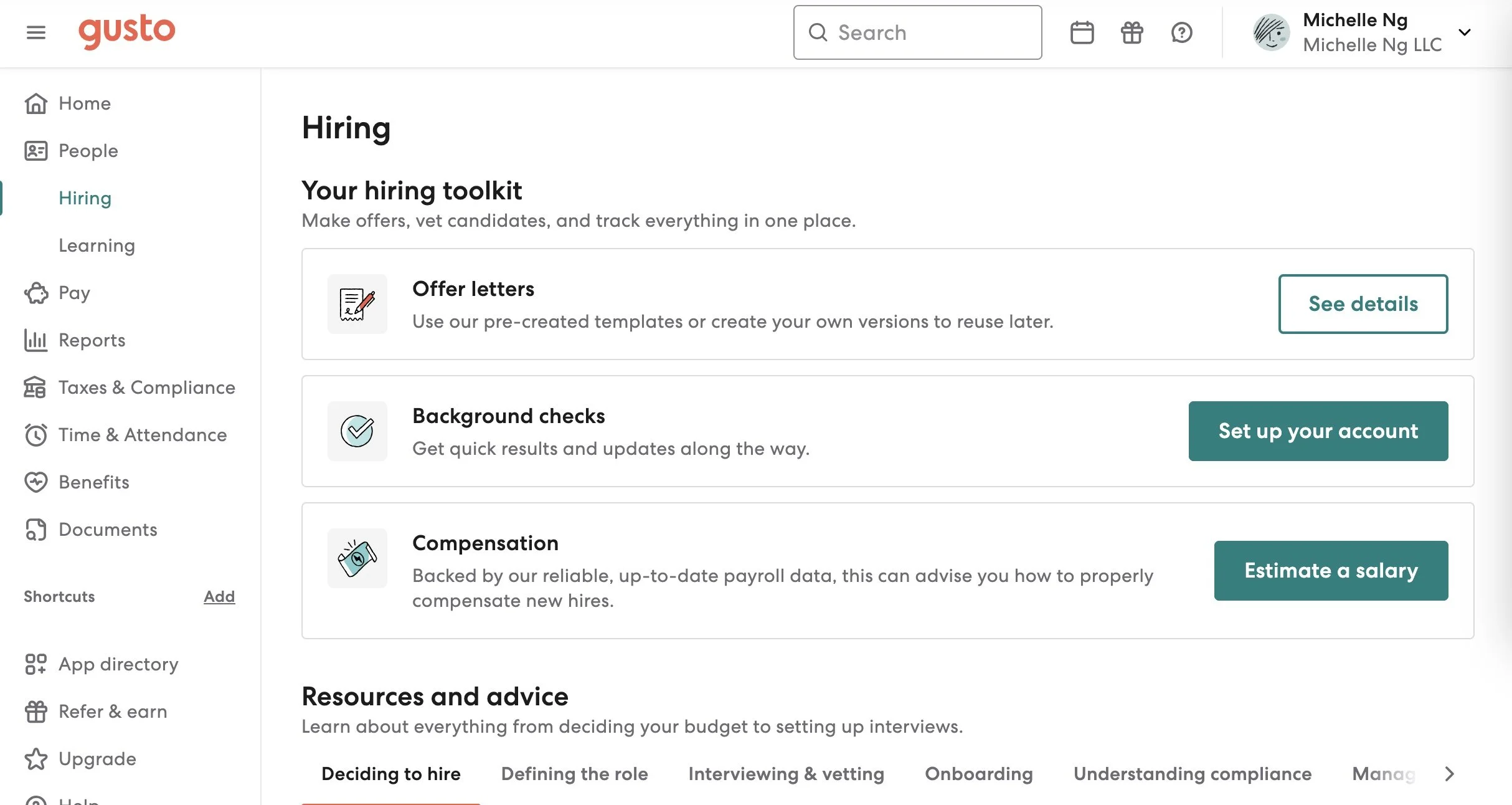Click the Compensation money icon
The height and width of the screenshot is (805, 1512).
pyautogui.click(x=357, y=558)
